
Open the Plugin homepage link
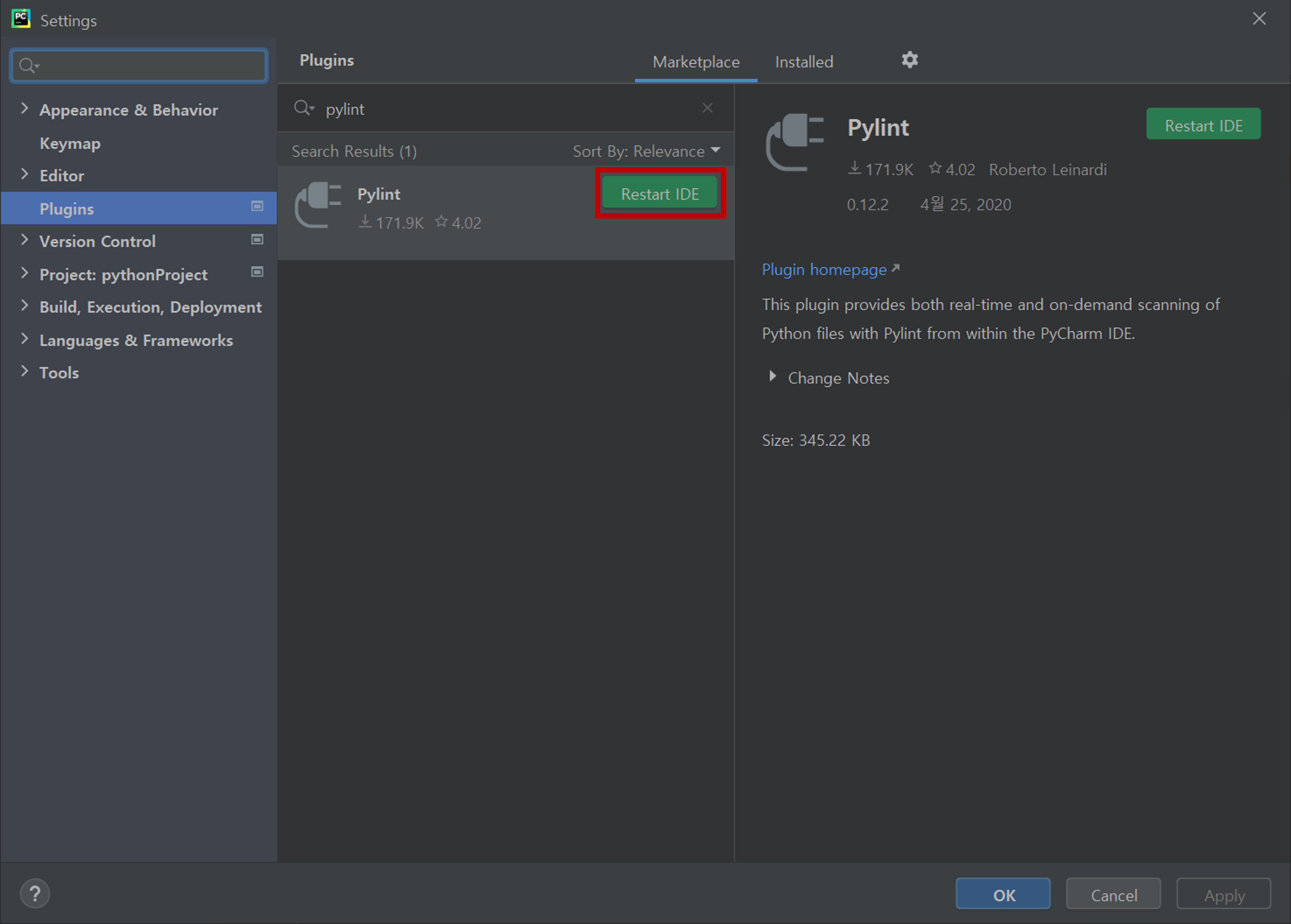point(824,270)
